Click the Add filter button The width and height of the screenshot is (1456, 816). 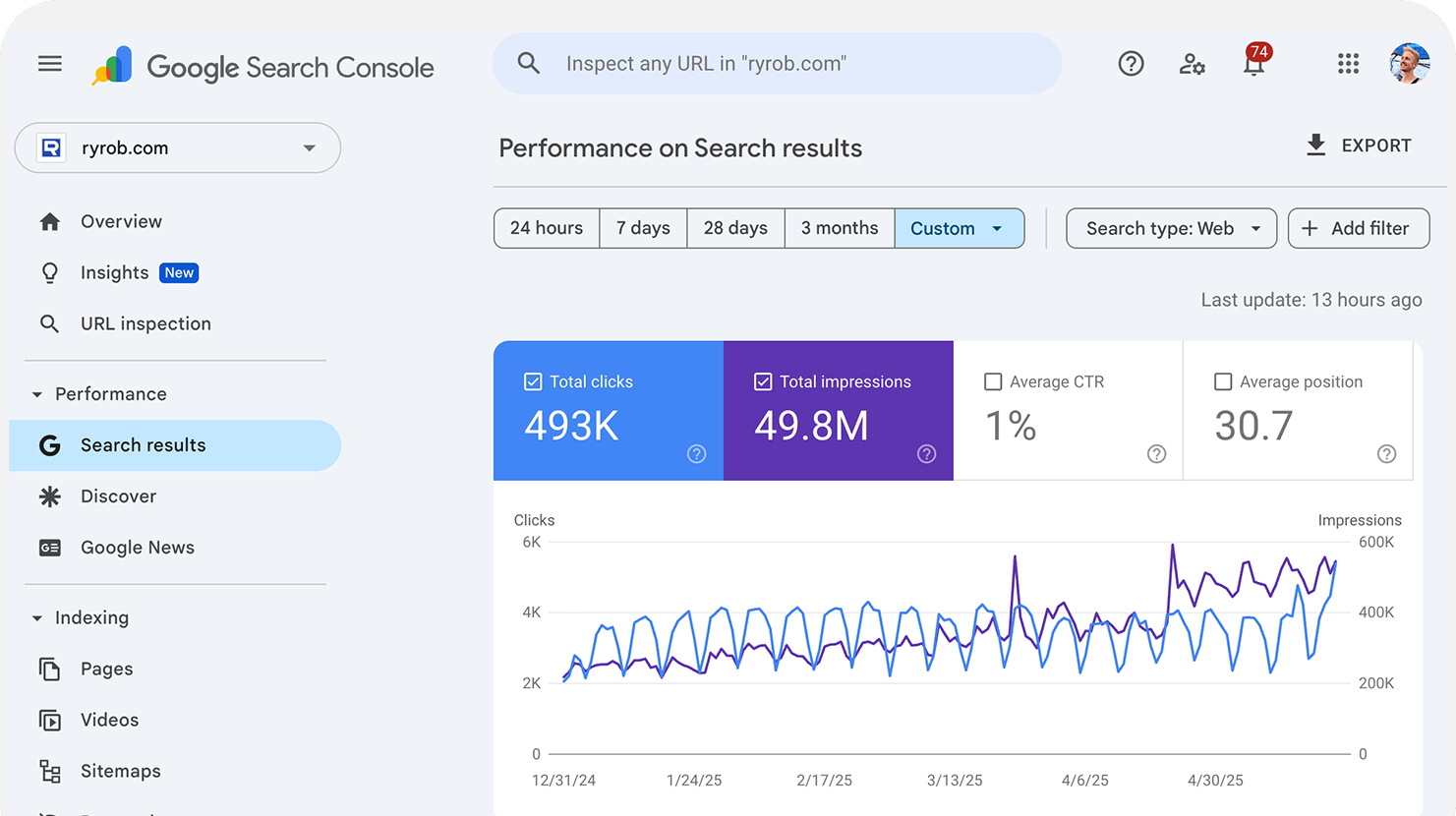click(1358, 228)
